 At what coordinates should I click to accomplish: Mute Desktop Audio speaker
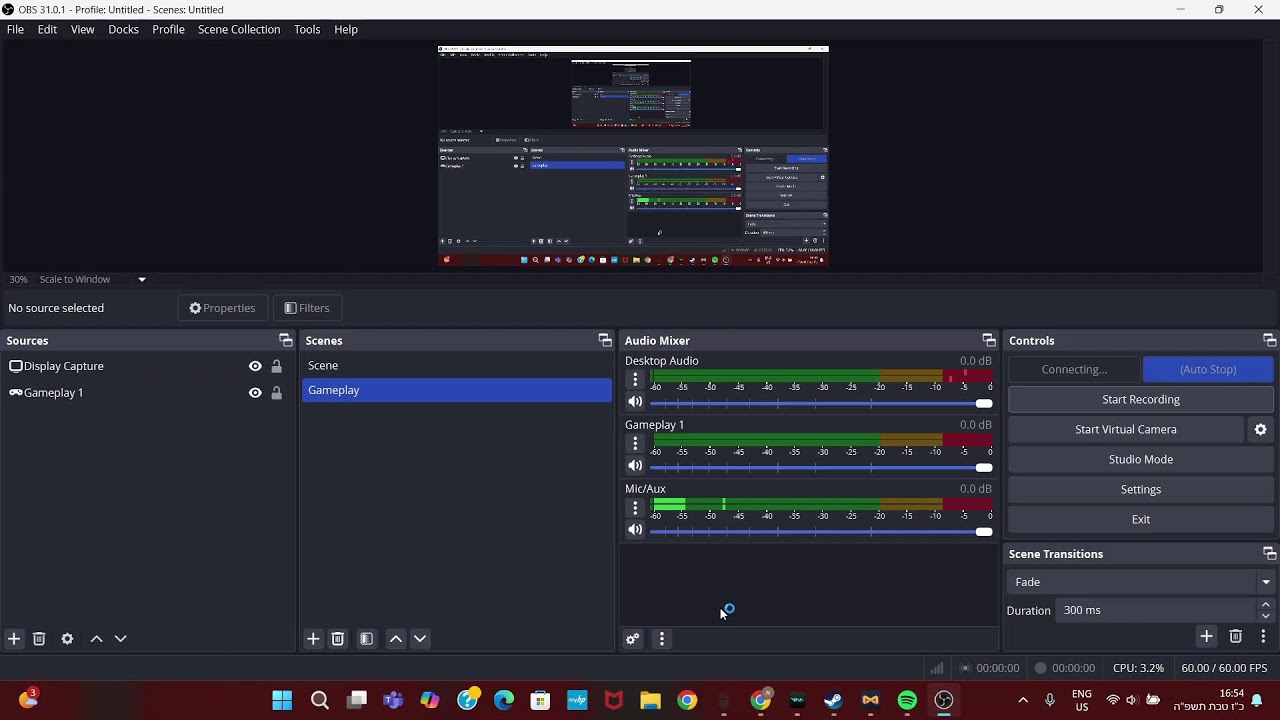635,402
